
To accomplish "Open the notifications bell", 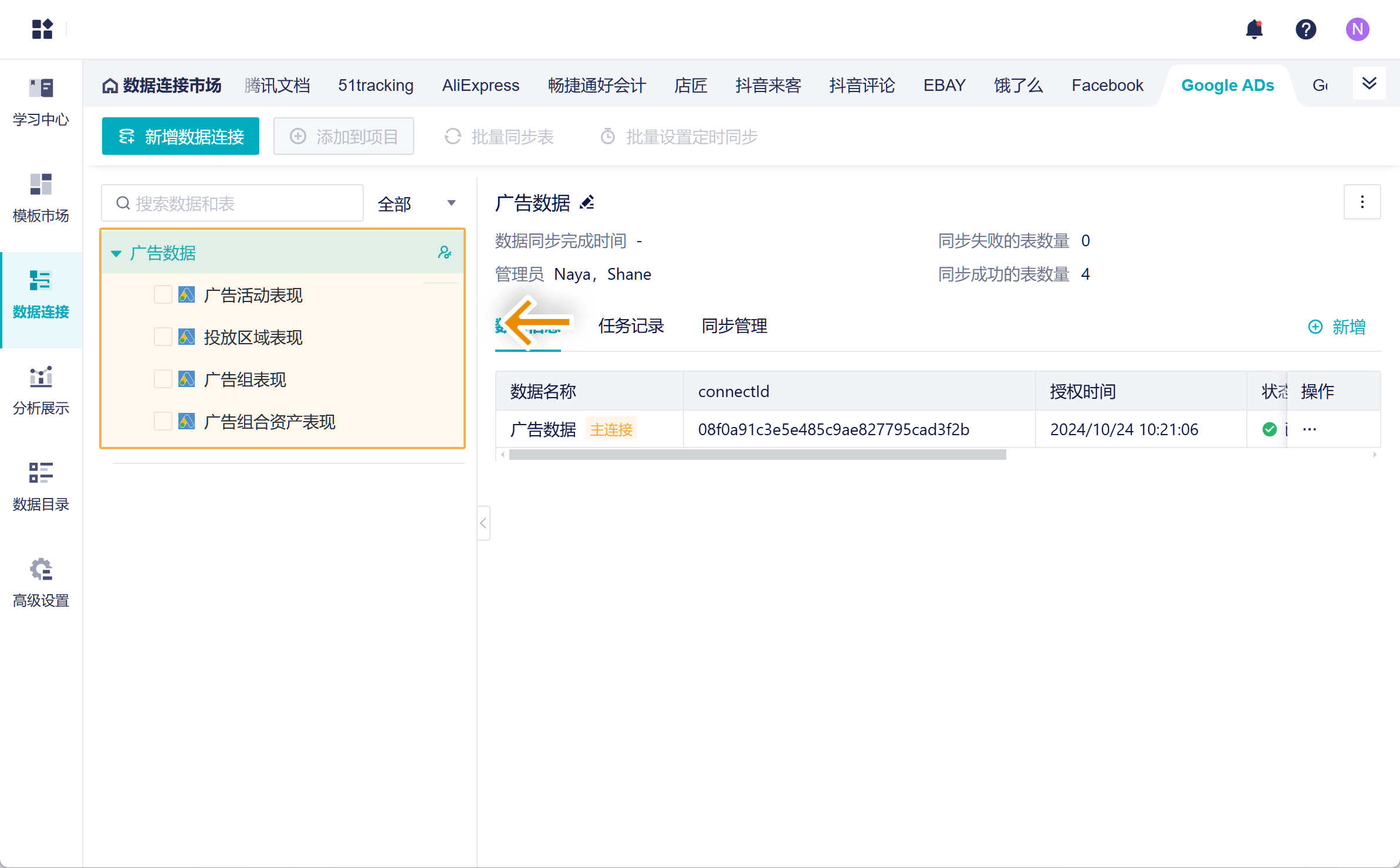I will [1254, 29].
